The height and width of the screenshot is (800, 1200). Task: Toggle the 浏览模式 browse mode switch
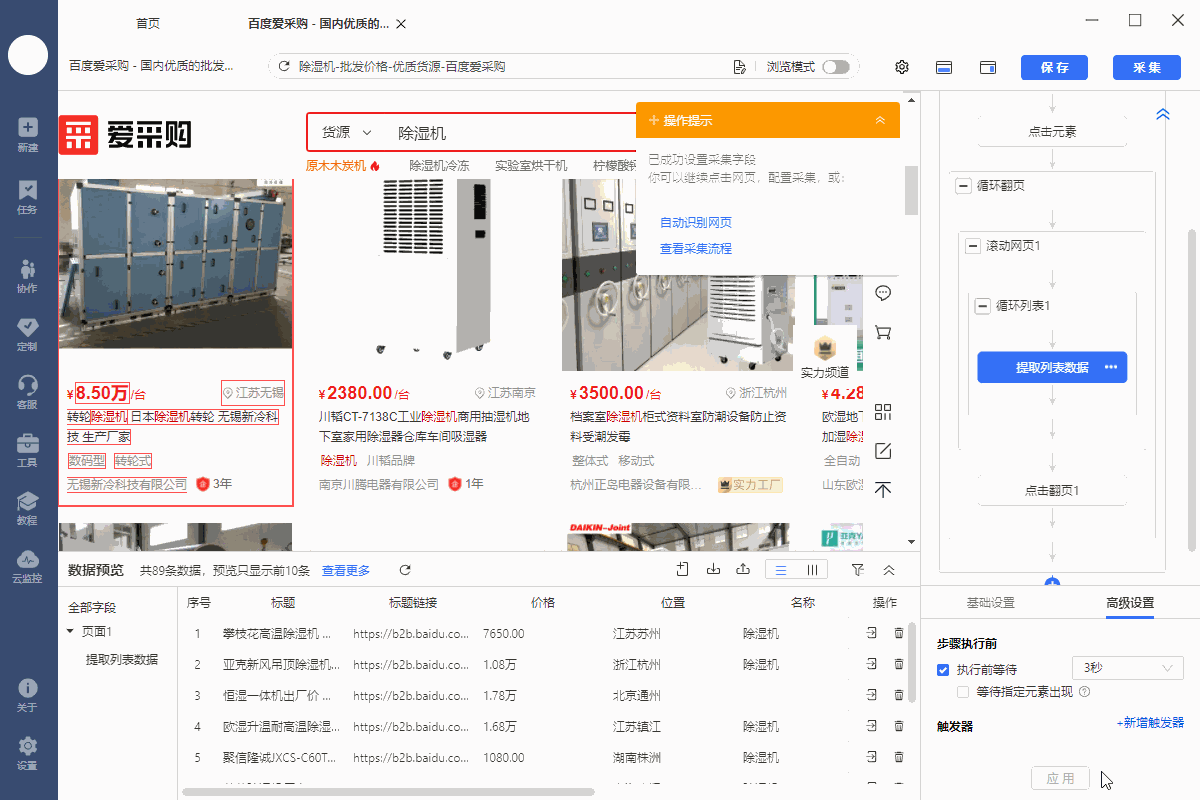(836, 67)
